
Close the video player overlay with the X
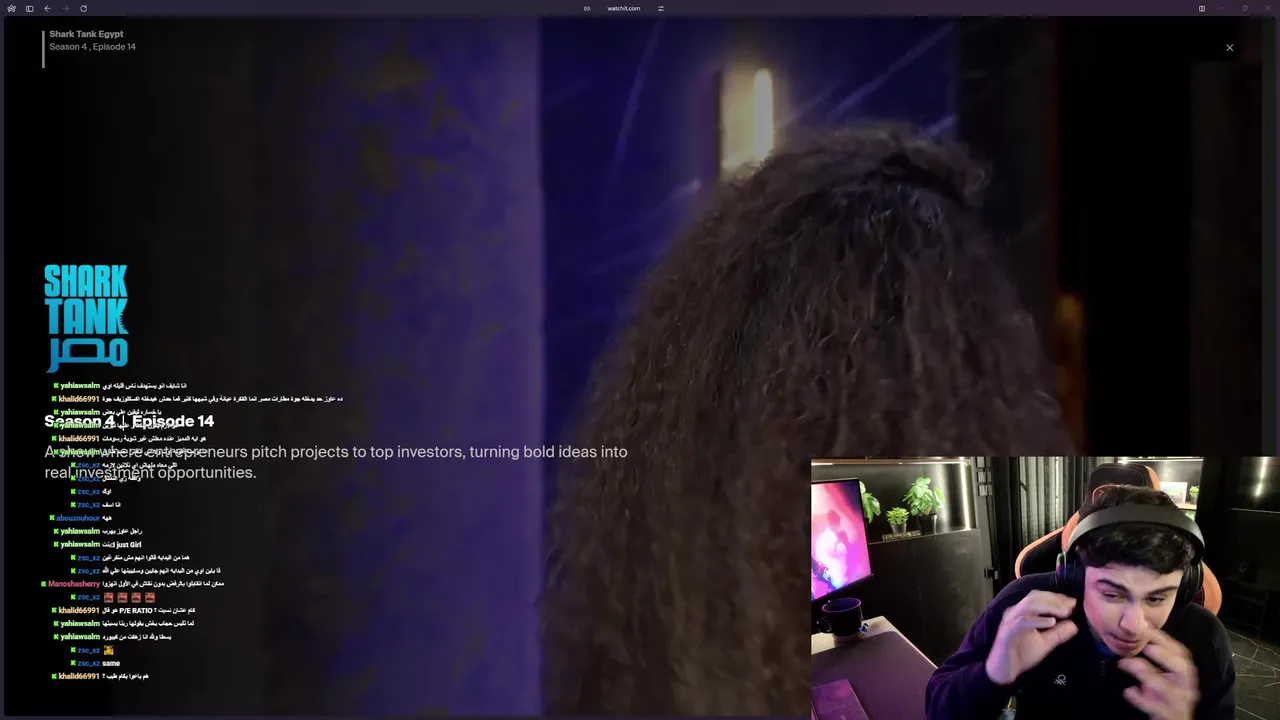point(1230,48)
